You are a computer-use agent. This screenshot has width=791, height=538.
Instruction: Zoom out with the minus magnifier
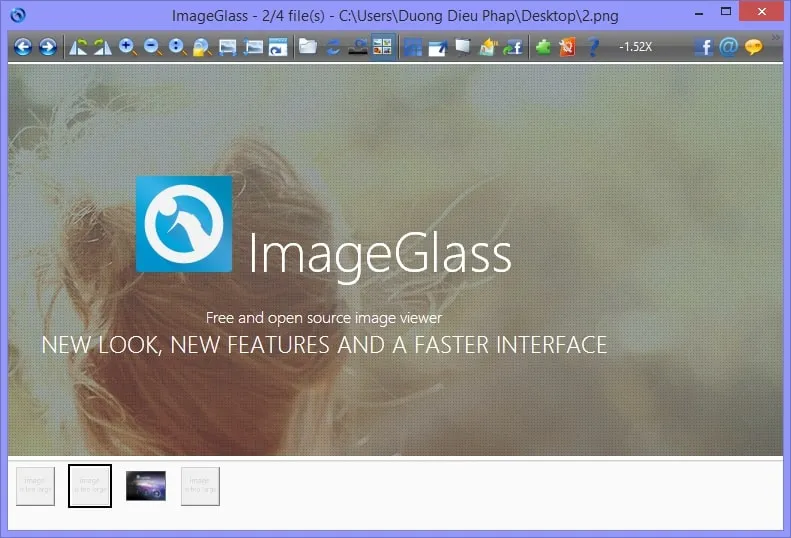152,47
